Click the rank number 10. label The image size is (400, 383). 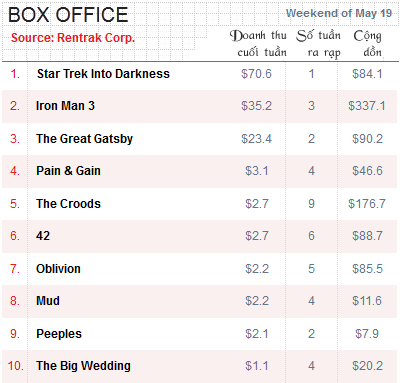click(16, 366)
